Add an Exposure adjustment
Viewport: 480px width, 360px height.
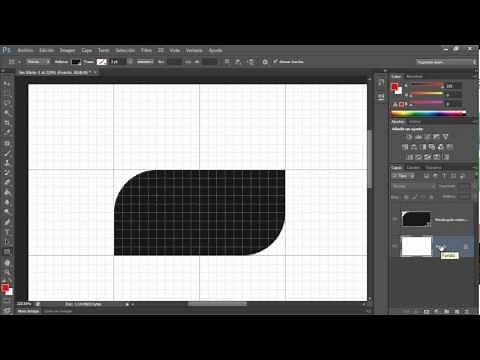[436, 137]
